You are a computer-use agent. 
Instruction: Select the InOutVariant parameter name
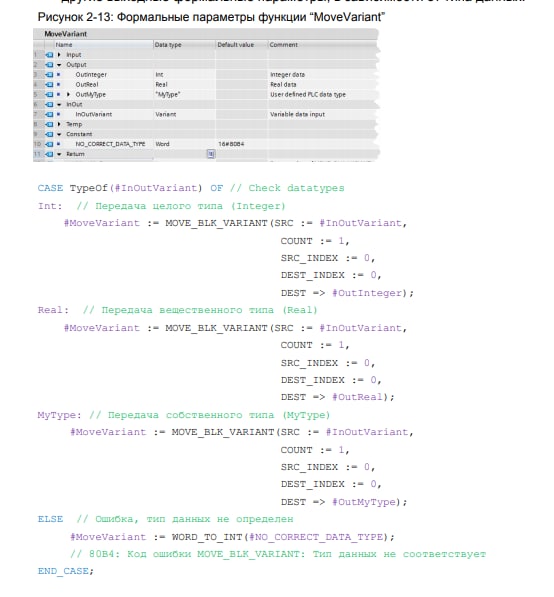[94, 114]
